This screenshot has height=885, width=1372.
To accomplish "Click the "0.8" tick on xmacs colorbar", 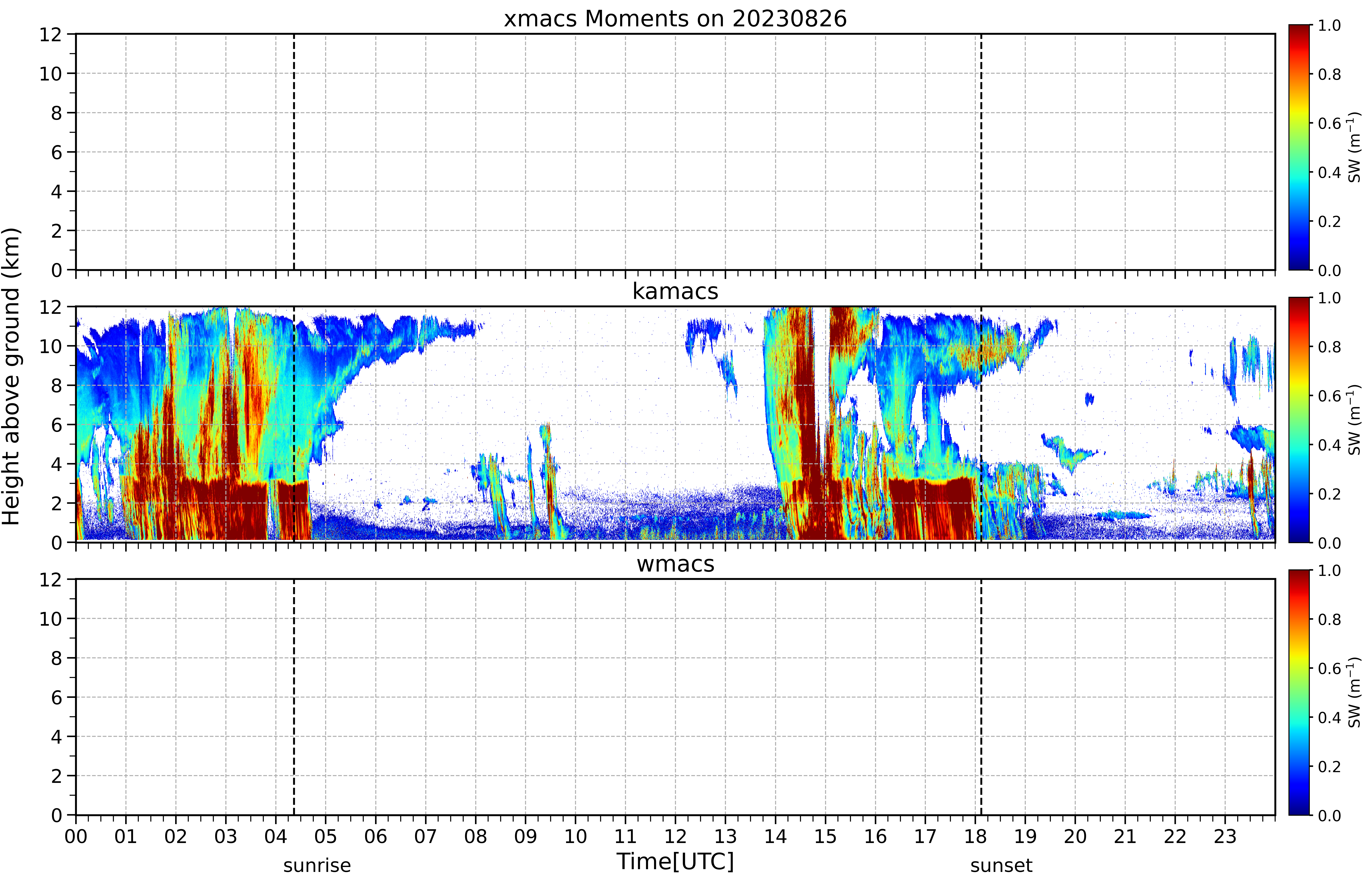I will pyautogui.click(x=1329, y=74).
